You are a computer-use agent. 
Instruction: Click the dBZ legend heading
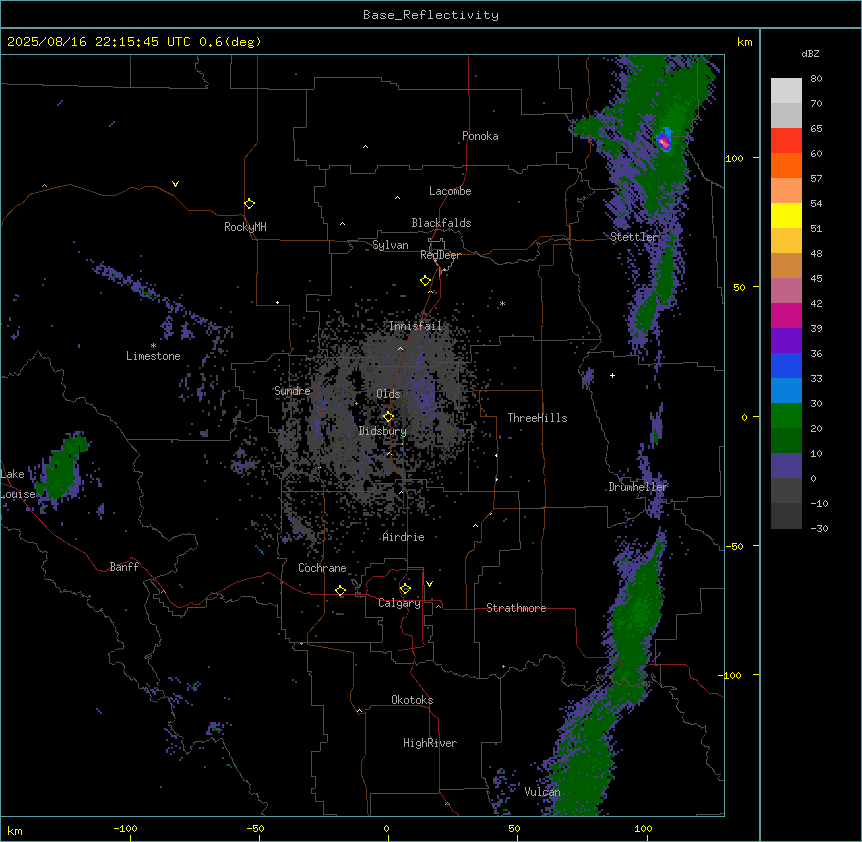click(x=810, y=53)
